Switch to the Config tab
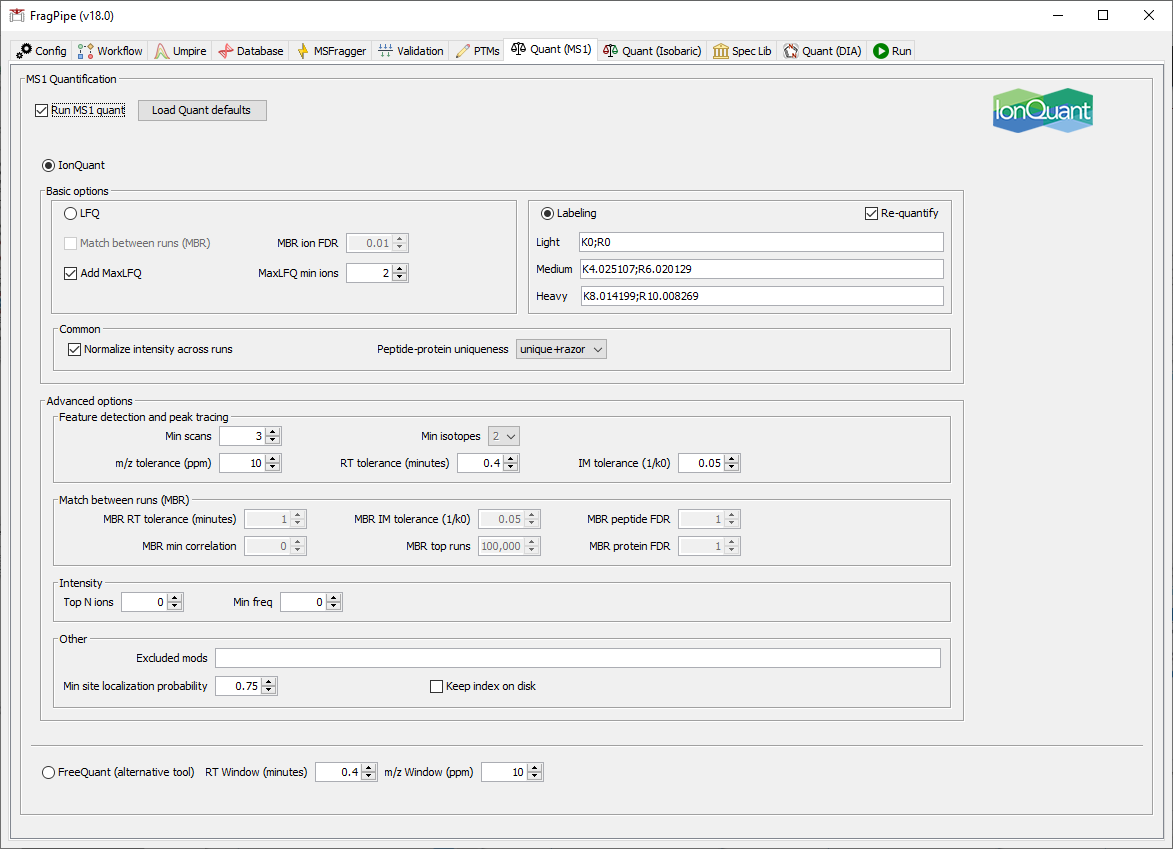The height and width of the screenshot is (849, 1173). (42, 51)
